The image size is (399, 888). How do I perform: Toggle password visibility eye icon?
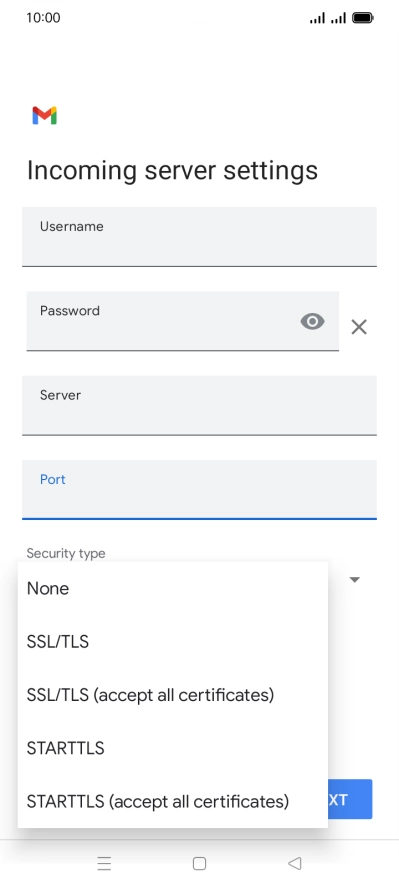(312, 322)
